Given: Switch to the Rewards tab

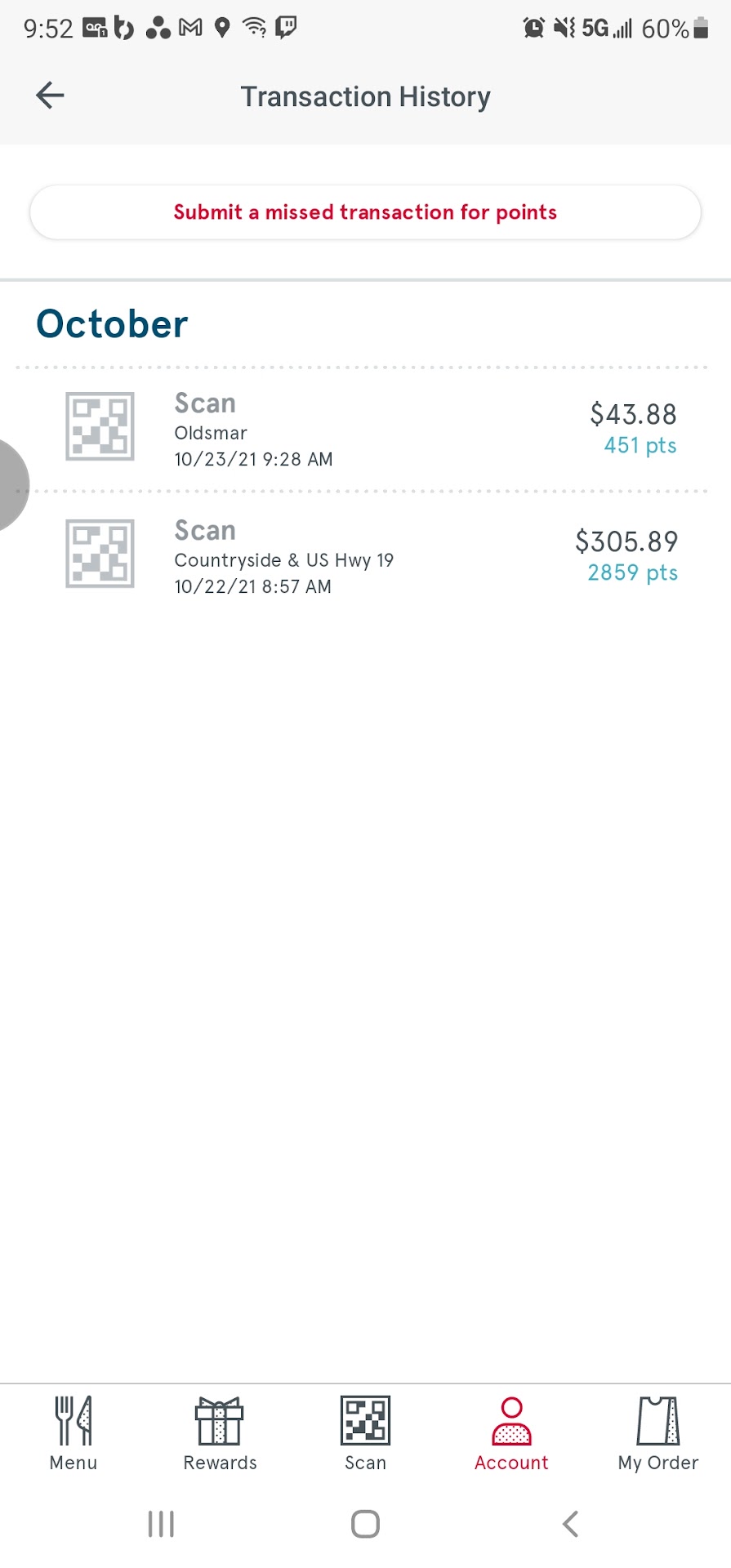Looking at the screenshot, I should tap(220, 1433).
